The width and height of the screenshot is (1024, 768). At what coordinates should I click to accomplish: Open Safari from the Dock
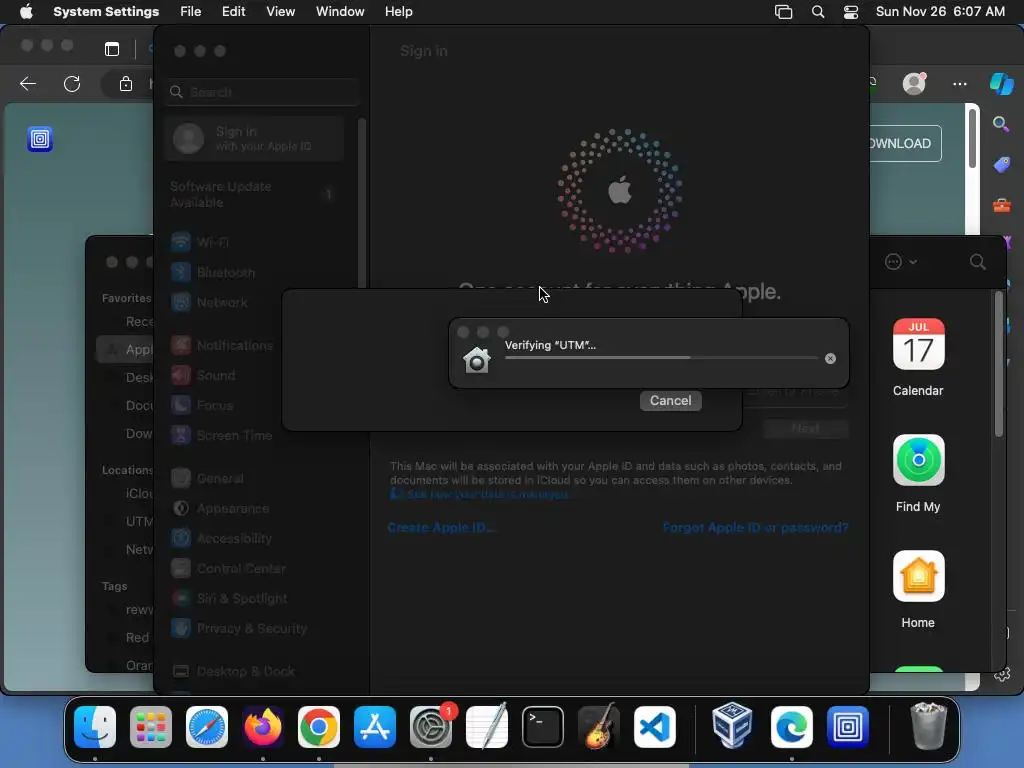(207, 727)
